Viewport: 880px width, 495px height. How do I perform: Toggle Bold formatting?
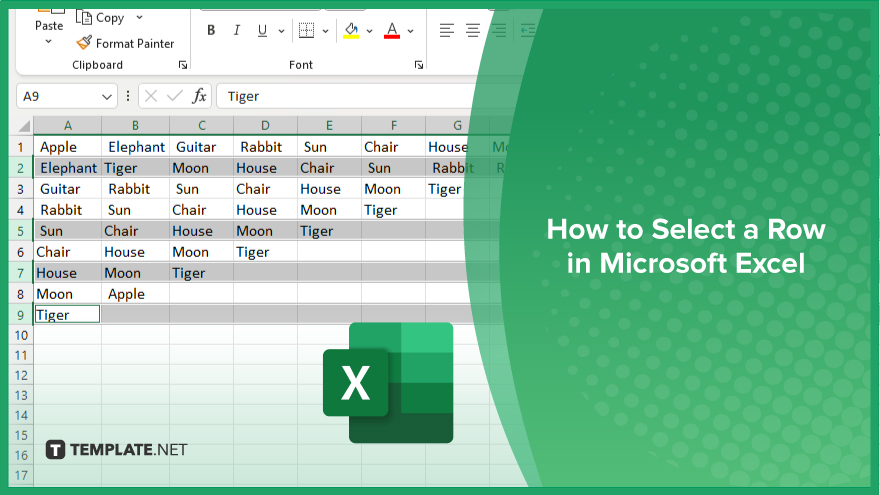211,30
